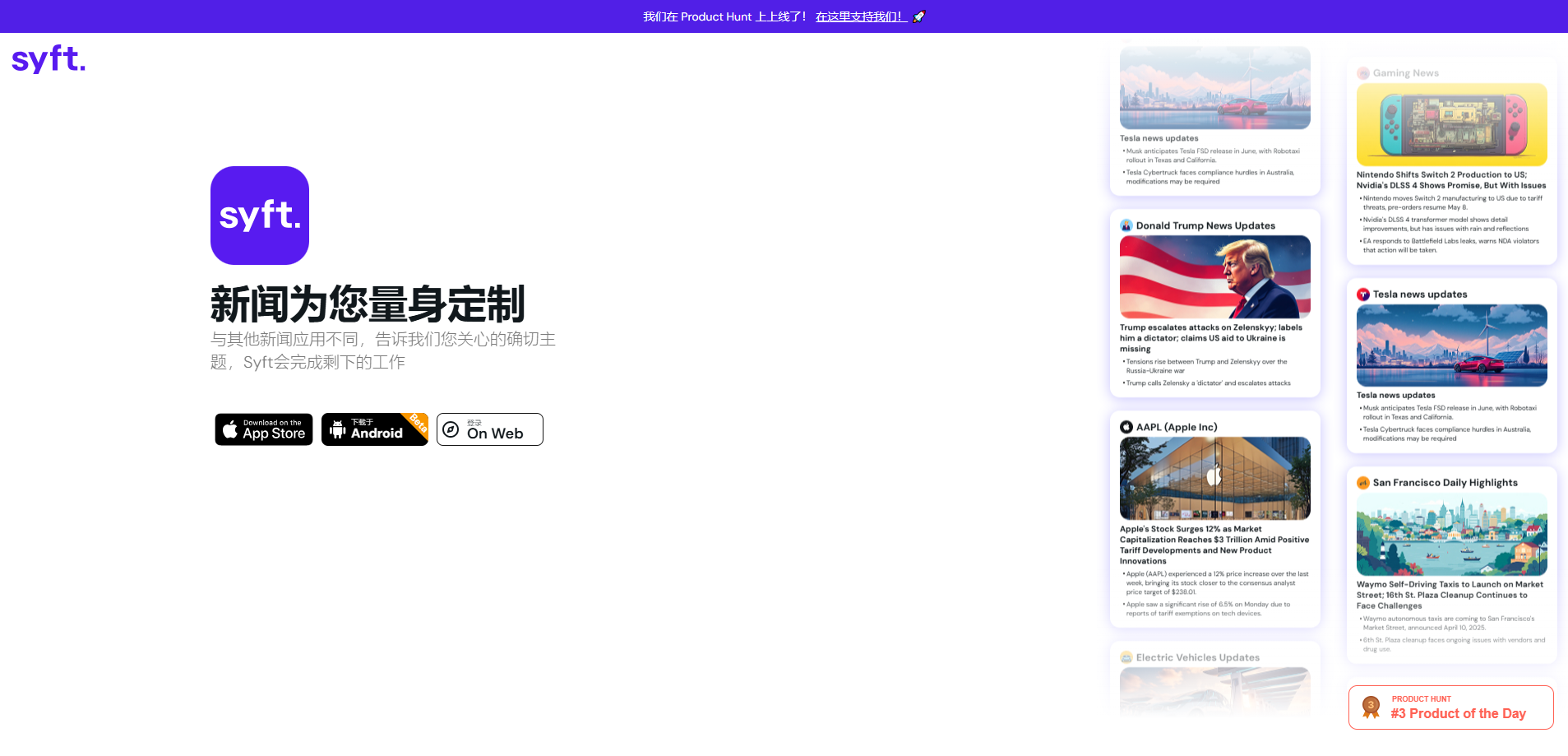Click the Apple logo on App Store button

tap(230, 429)
